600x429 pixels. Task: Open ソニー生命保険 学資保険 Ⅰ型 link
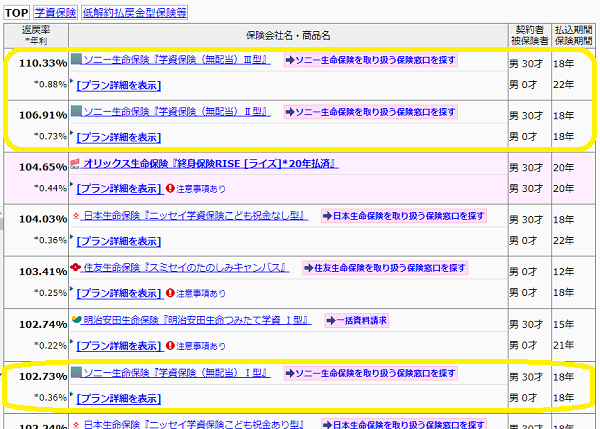click(x=177, y=372)
